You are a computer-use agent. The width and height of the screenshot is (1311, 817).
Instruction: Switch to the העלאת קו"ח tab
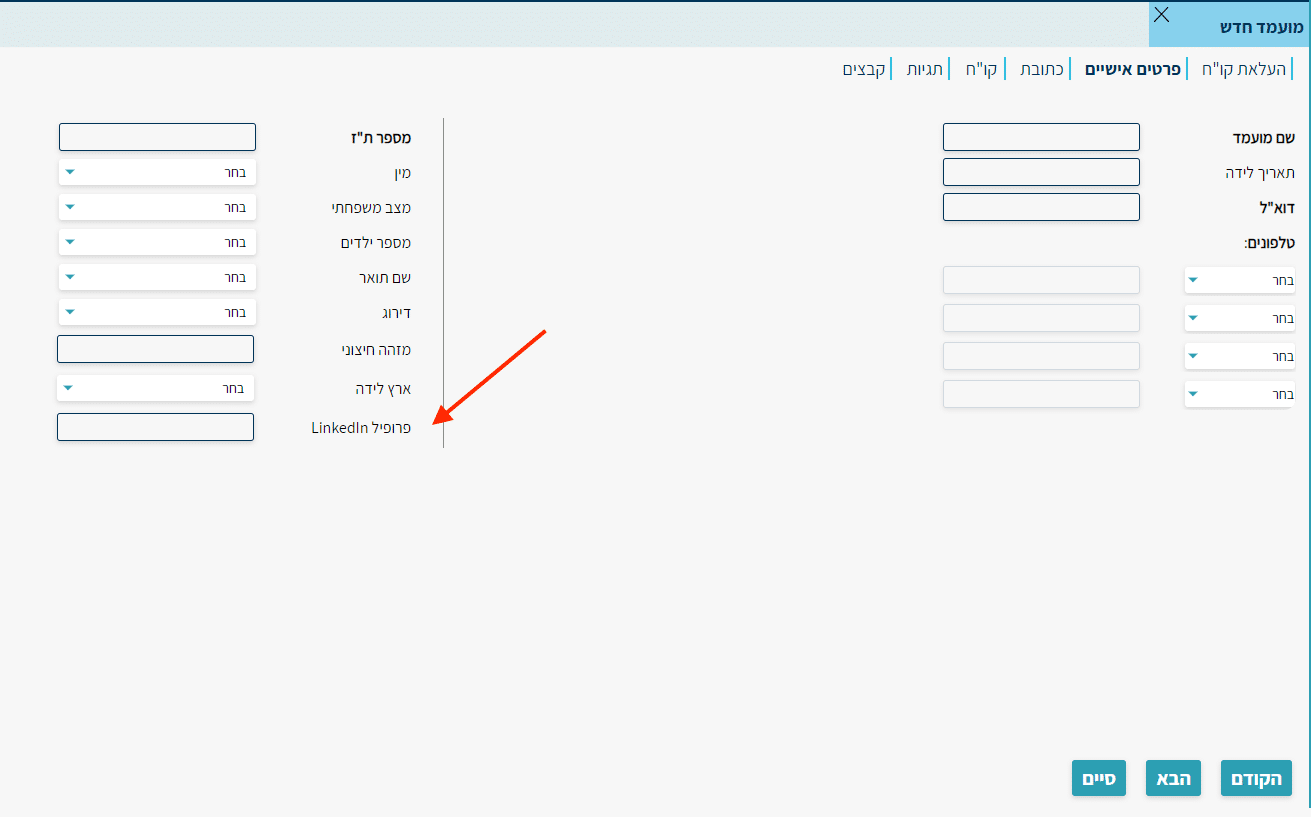click(x=1246, y=69)
